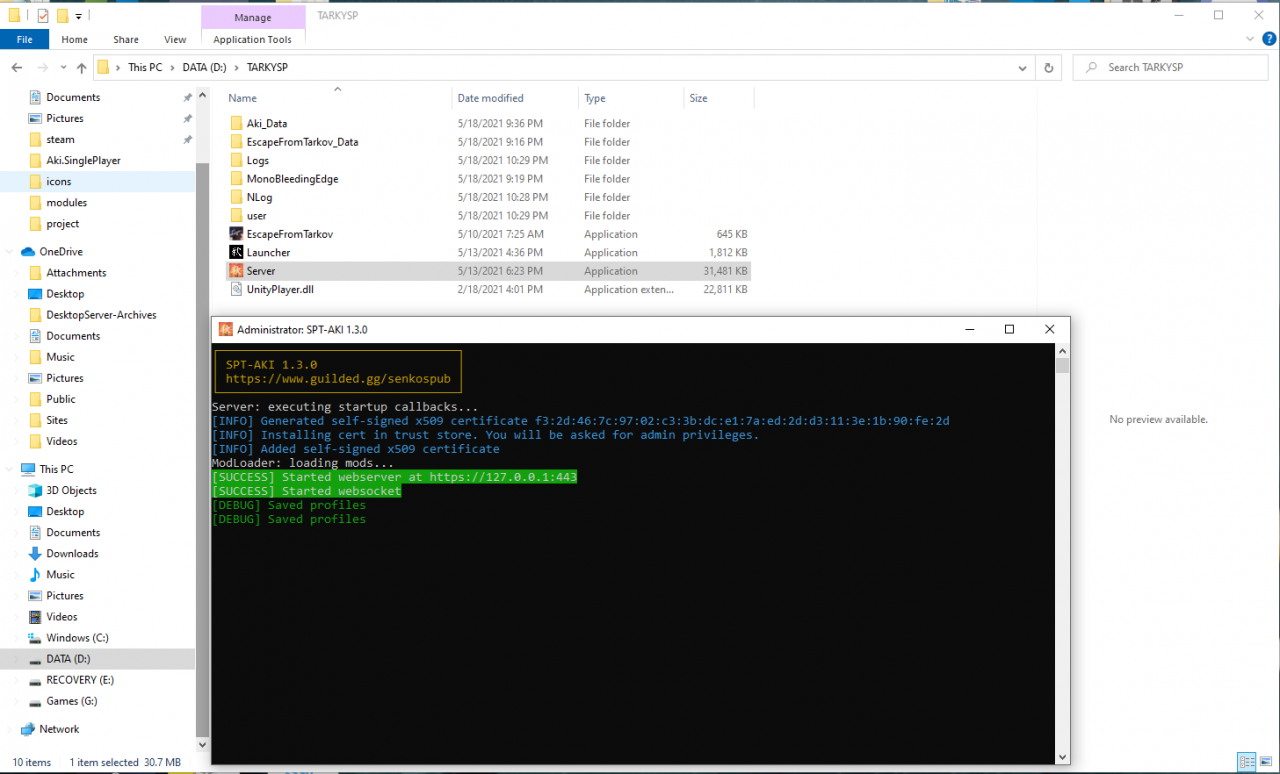
Task: Collapse the OneDrive tree node
Action: pyautogui.click(x=10, y=252)
